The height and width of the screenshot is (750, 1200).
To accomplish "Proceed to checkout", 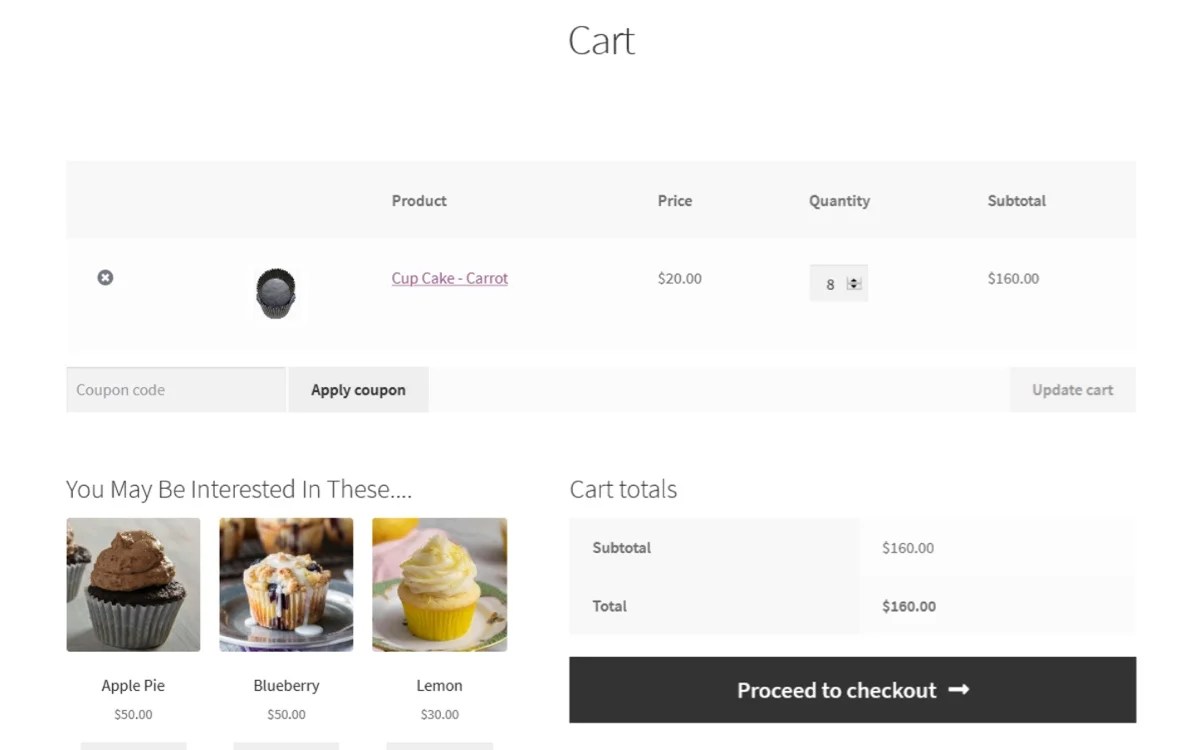I will click(x=852, y=689).
